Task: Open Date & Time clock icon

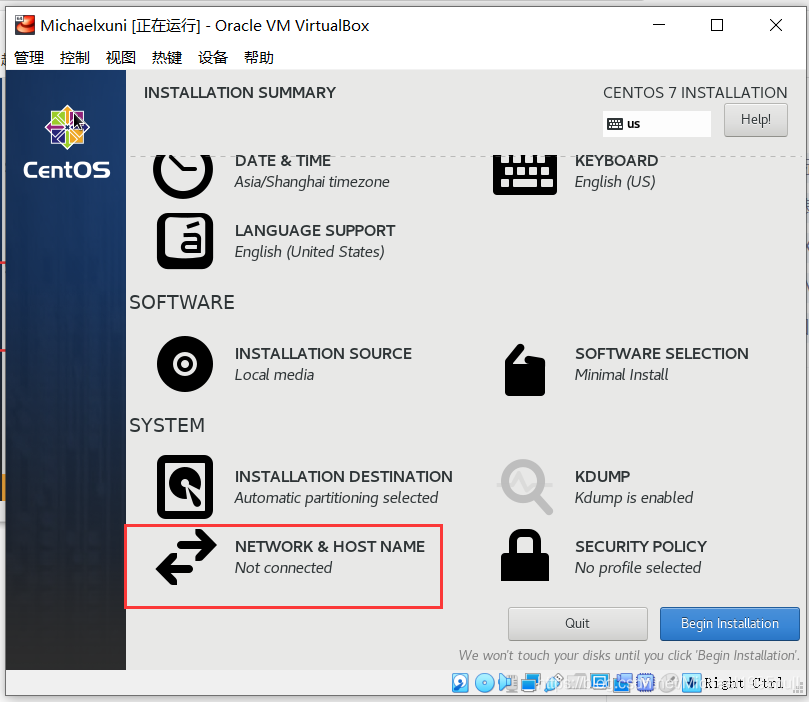Action: (x=183, y=175)
